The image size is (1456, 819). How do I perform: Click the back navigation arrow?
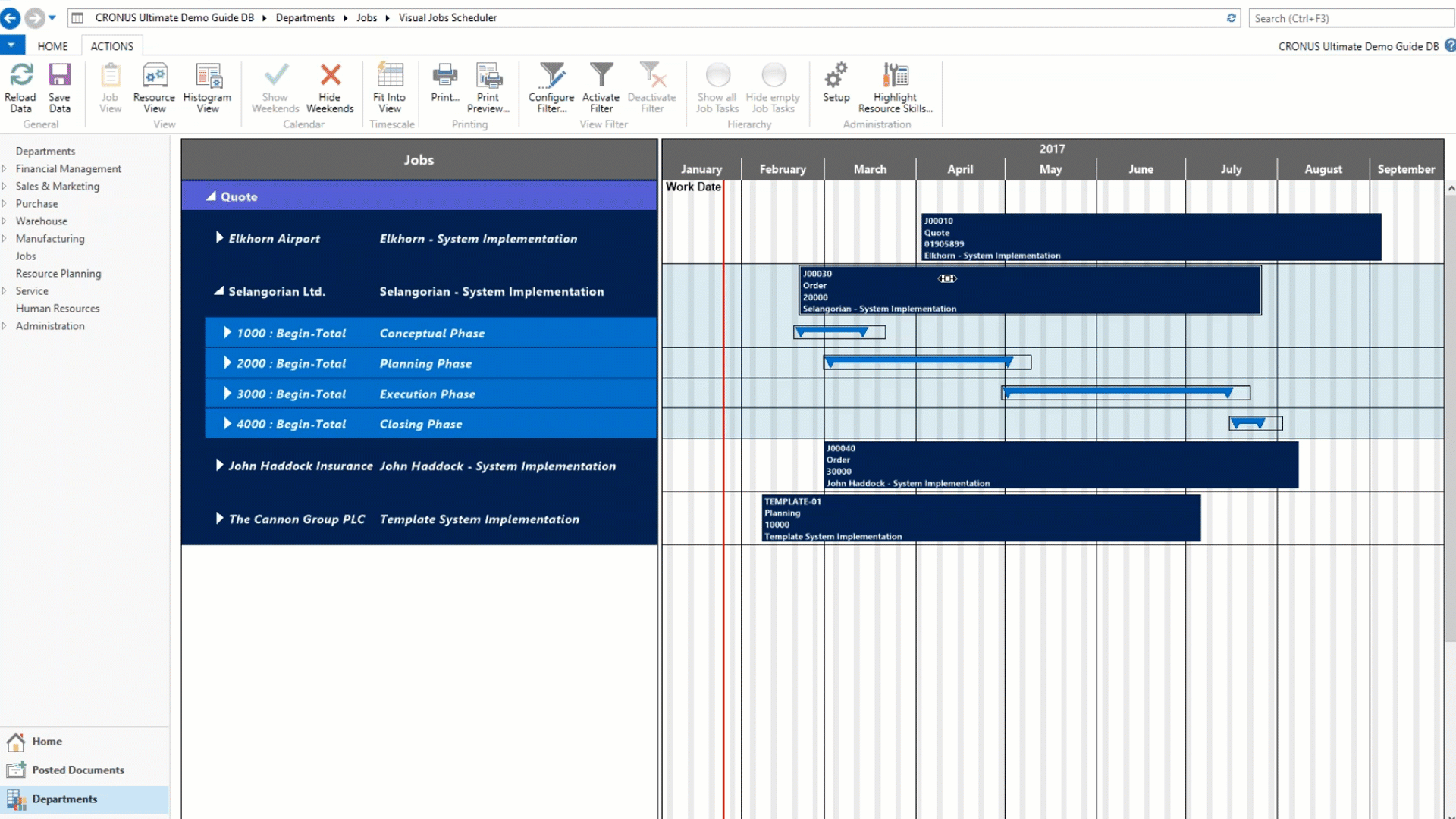point(11,17)
